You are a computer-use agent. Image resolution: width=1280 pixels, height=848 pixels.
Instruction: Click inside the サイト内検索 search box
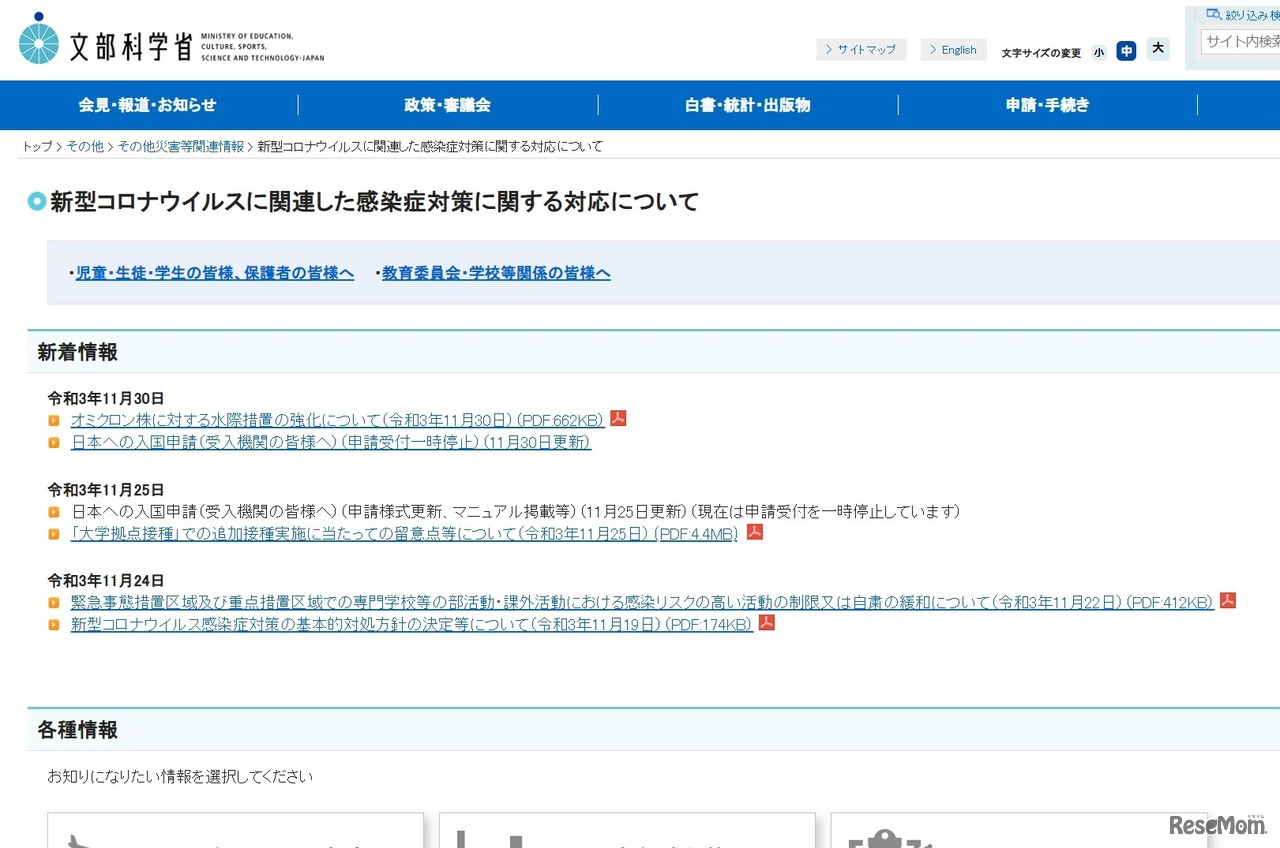[x=1240, y=41]
